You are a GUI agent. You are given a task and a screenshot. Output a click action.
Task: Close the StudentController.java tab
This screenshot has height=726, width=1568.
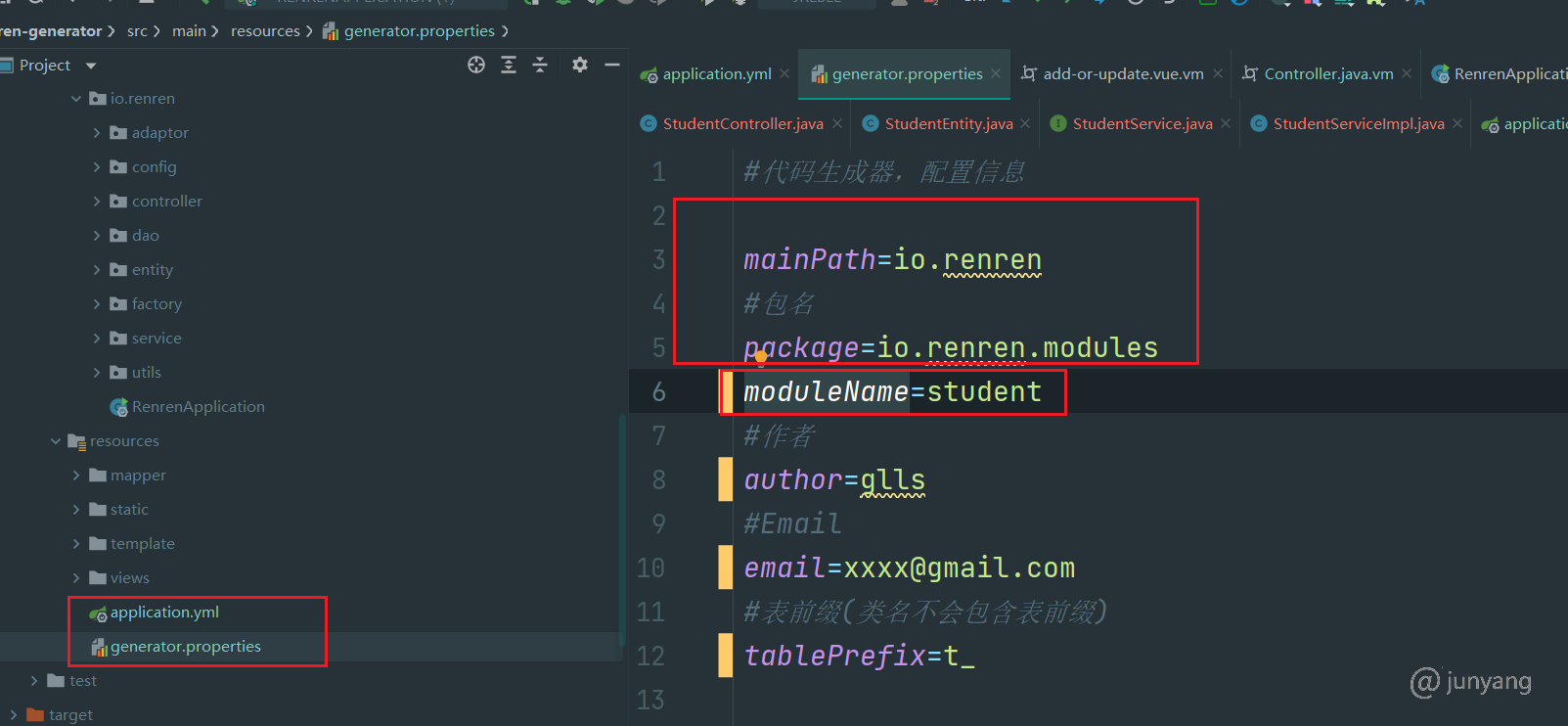[x=837, y=124]
